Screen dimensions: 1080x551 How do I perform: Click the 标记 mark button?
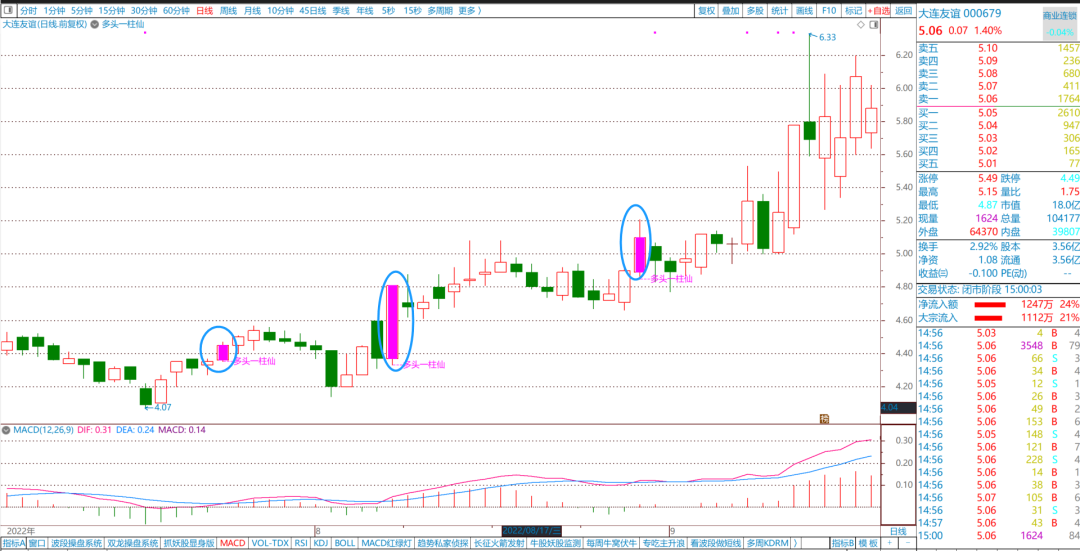[853, 10]
